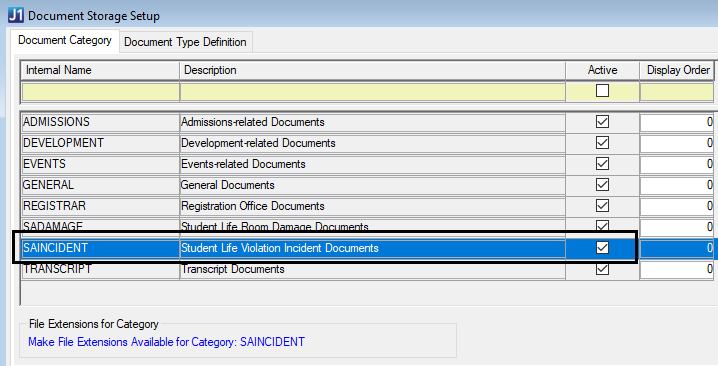Select the EVENTS internal name cell
Viewport: 718px width, 366px height.
click(x=100, y=164)
